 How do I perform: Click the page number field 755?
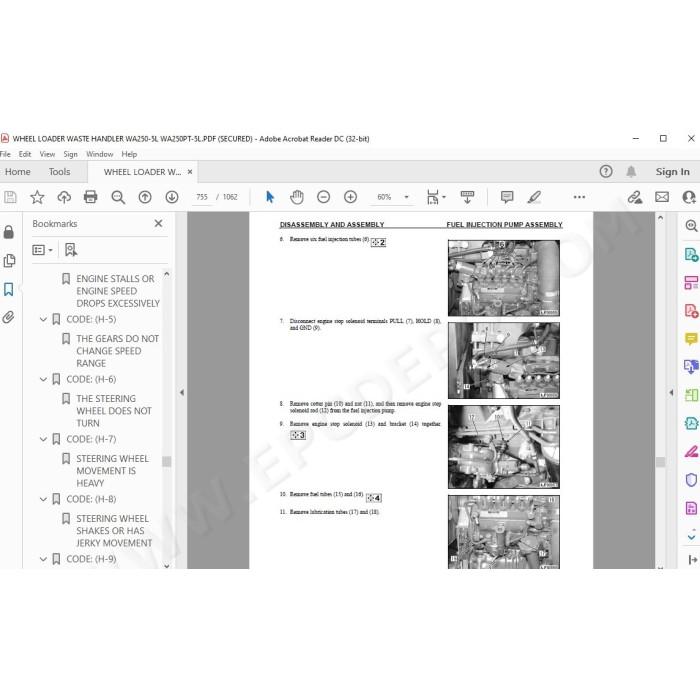click(x=202, y=197)
